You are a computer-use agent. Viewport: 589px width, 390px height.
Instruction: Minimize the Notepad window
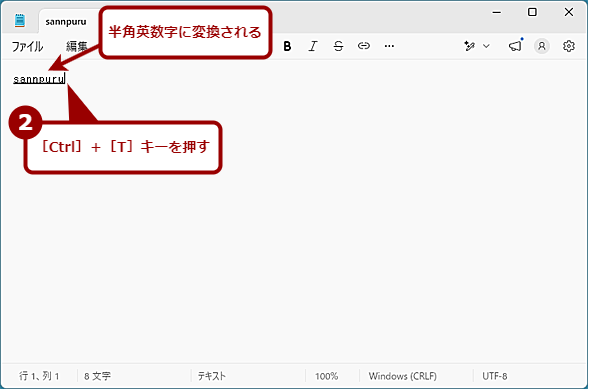[x=497, y=12]
